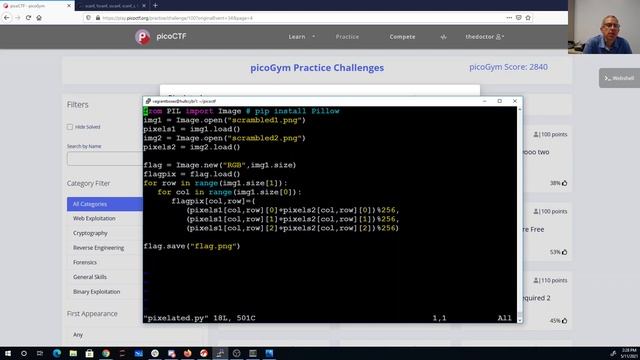
Task: Open the Compete page
Action: [402, 37]
